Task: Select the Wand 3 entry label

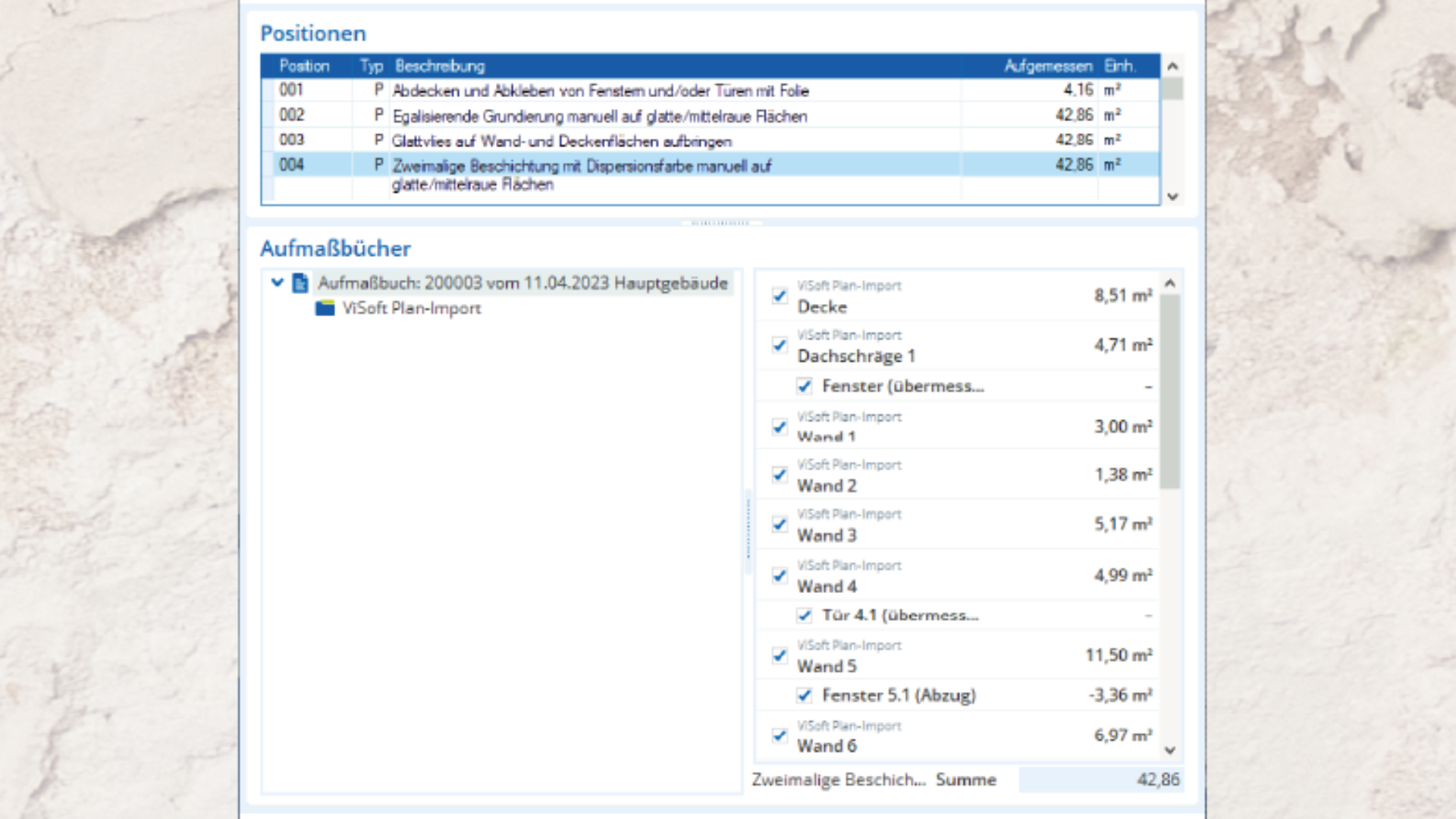Action: 827,535
